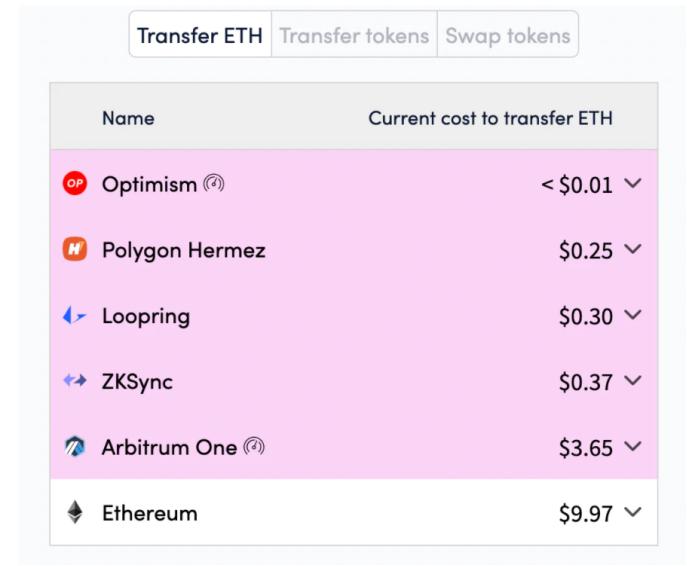Expand the ZKSync $0.37 chevron
This screenshot has height=566, width=687.
click(x=631, y=382)
